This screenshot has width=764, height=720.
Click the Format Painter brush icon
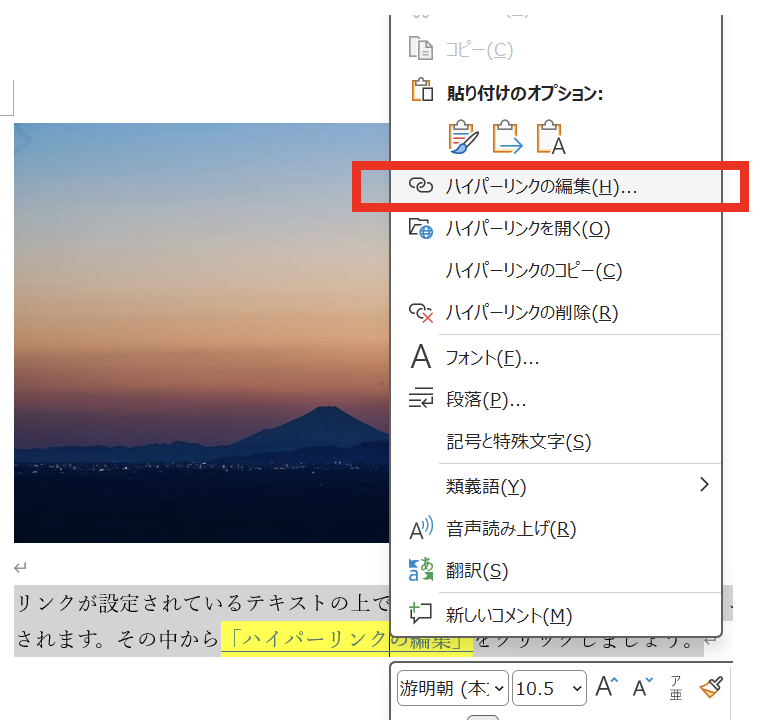click(710, 687)
